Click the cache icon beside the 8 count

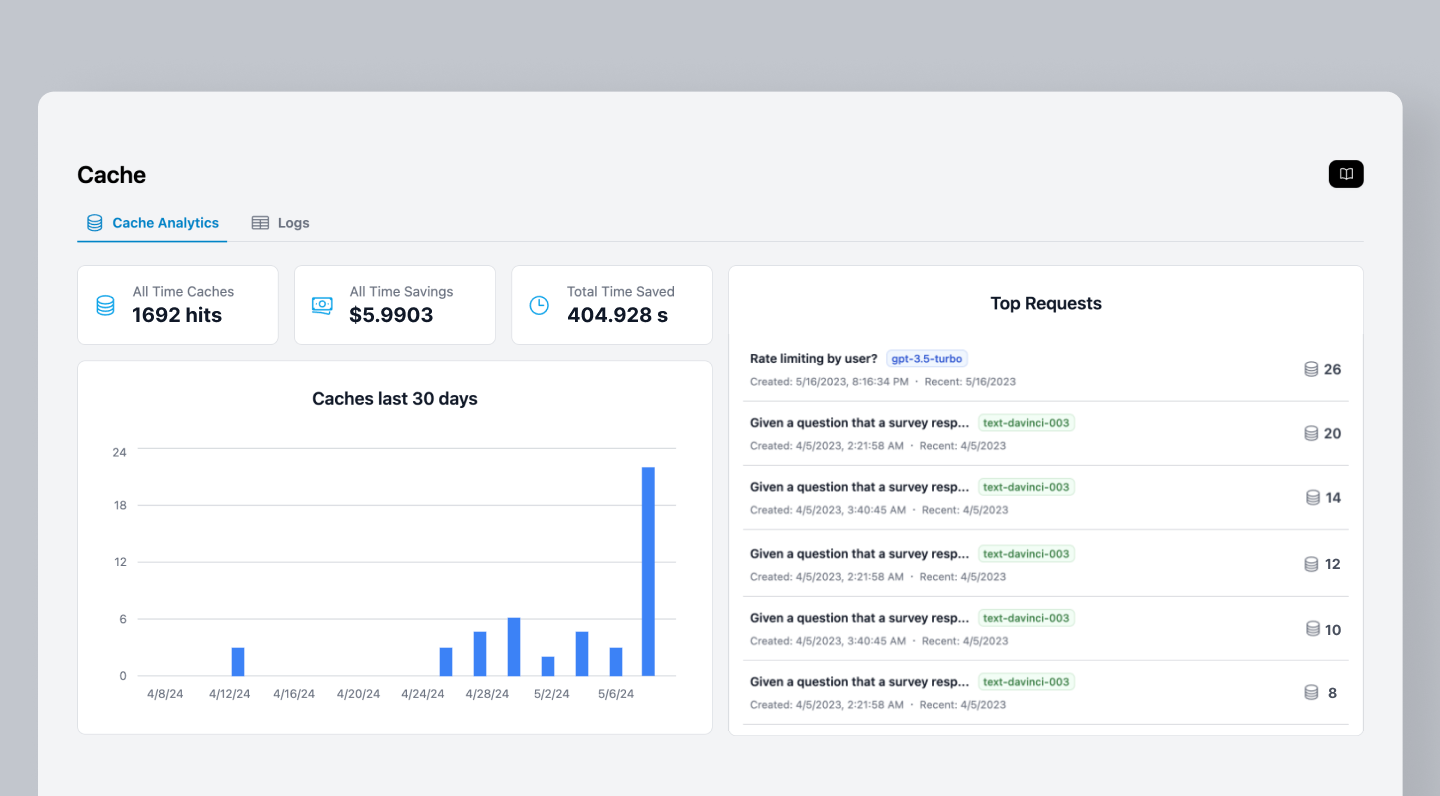click(1311, 692)
